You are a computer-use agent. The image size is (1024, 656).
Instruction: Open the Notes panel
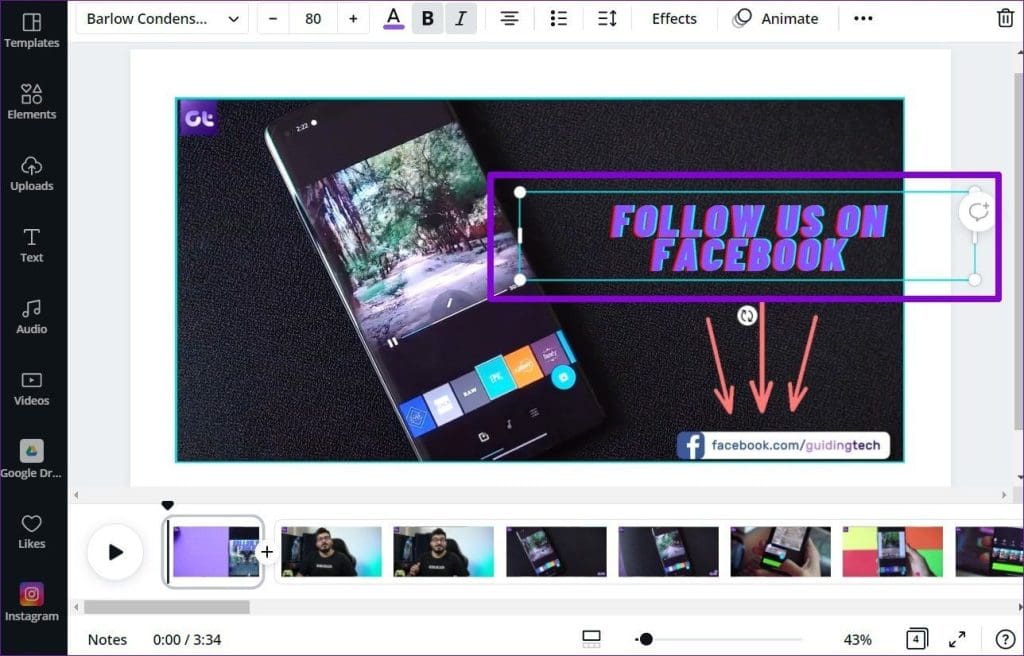pos(107,639)
